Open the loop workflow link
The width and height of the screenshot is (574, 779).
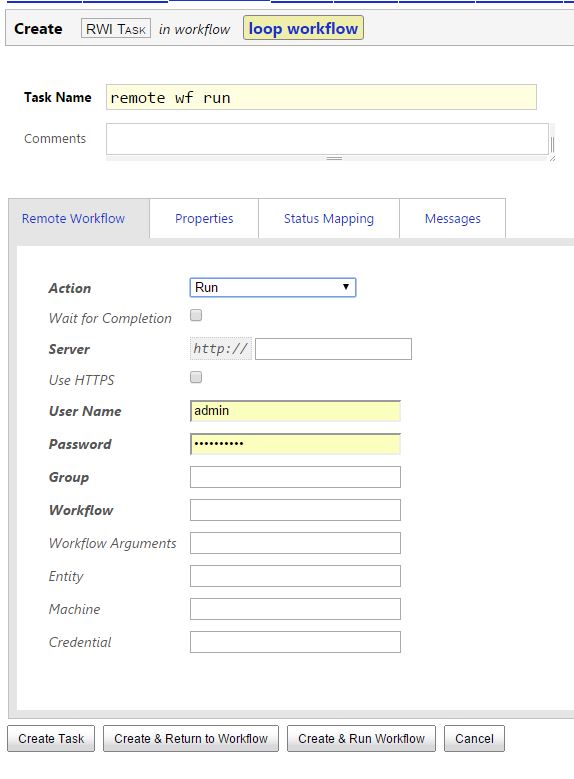[303, 28]
